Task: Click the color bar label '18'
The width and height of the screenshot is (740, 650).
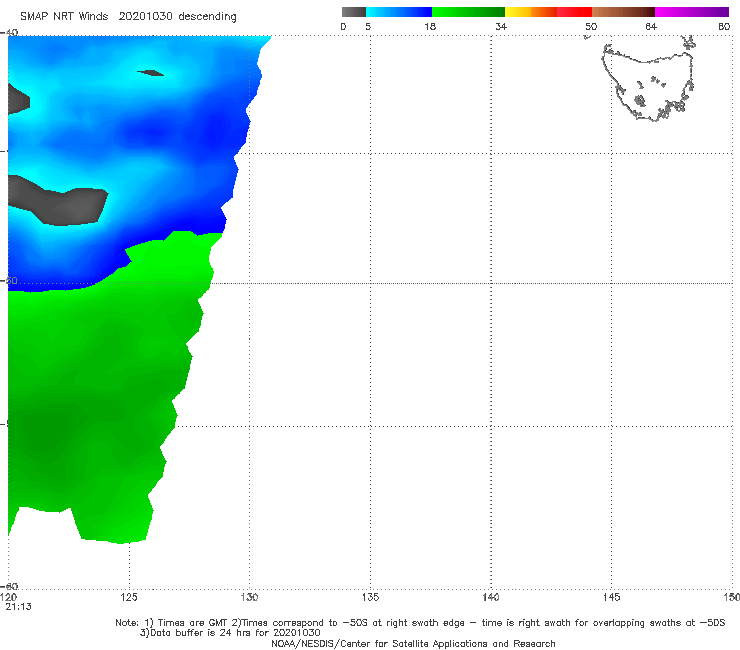Action: point(430,26)
